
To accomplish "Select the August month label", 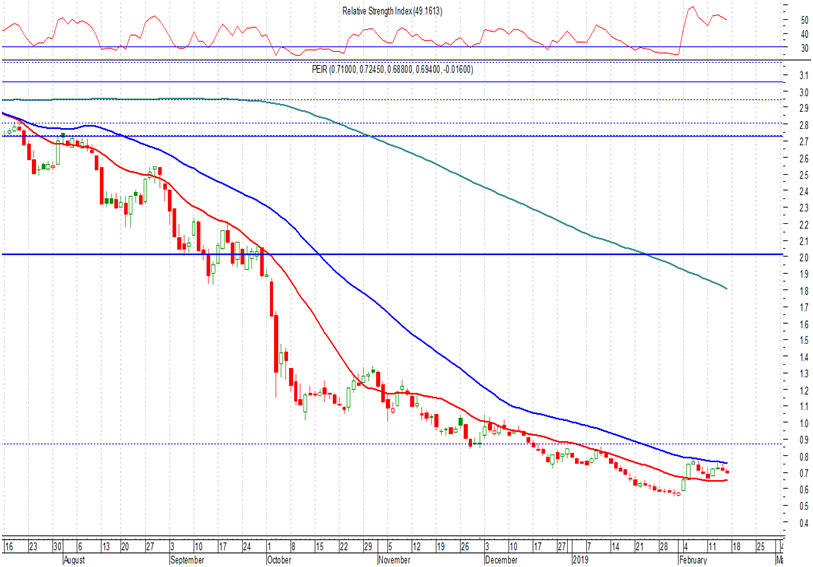I will coord(74,560).
